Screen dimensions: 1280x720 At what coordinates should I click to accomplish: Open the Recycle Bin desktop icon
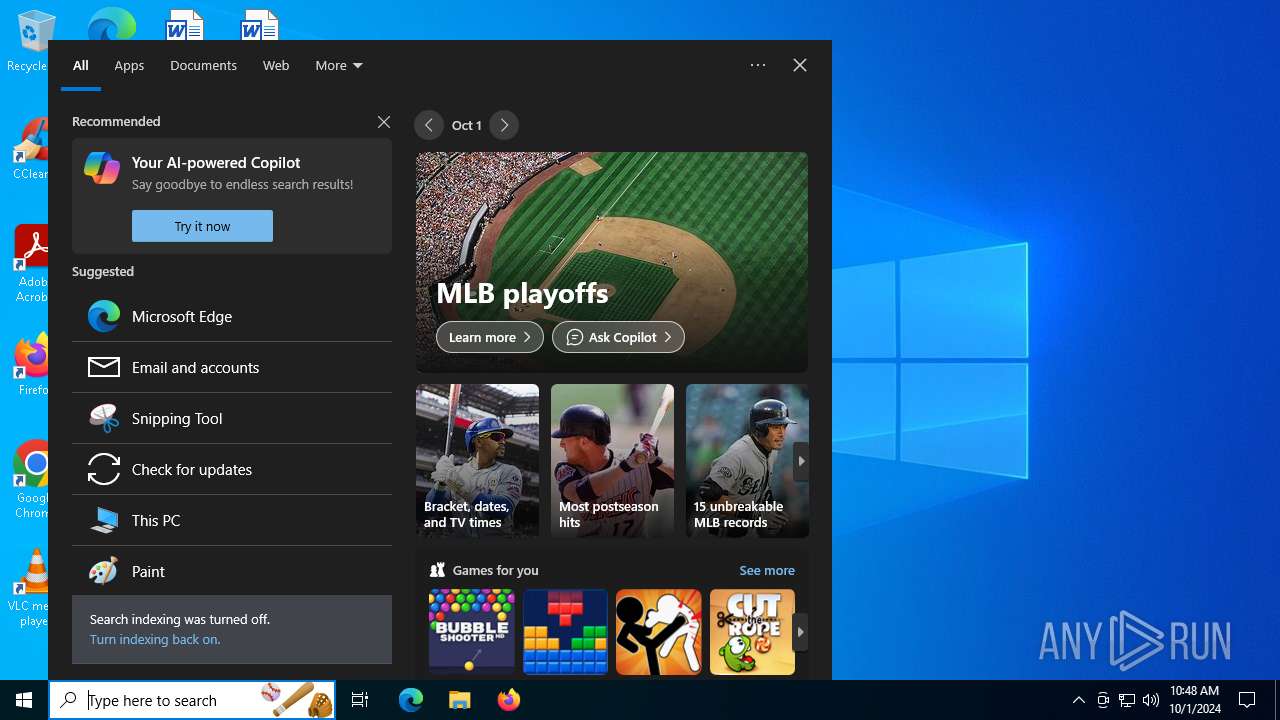(x=32, y=41)
